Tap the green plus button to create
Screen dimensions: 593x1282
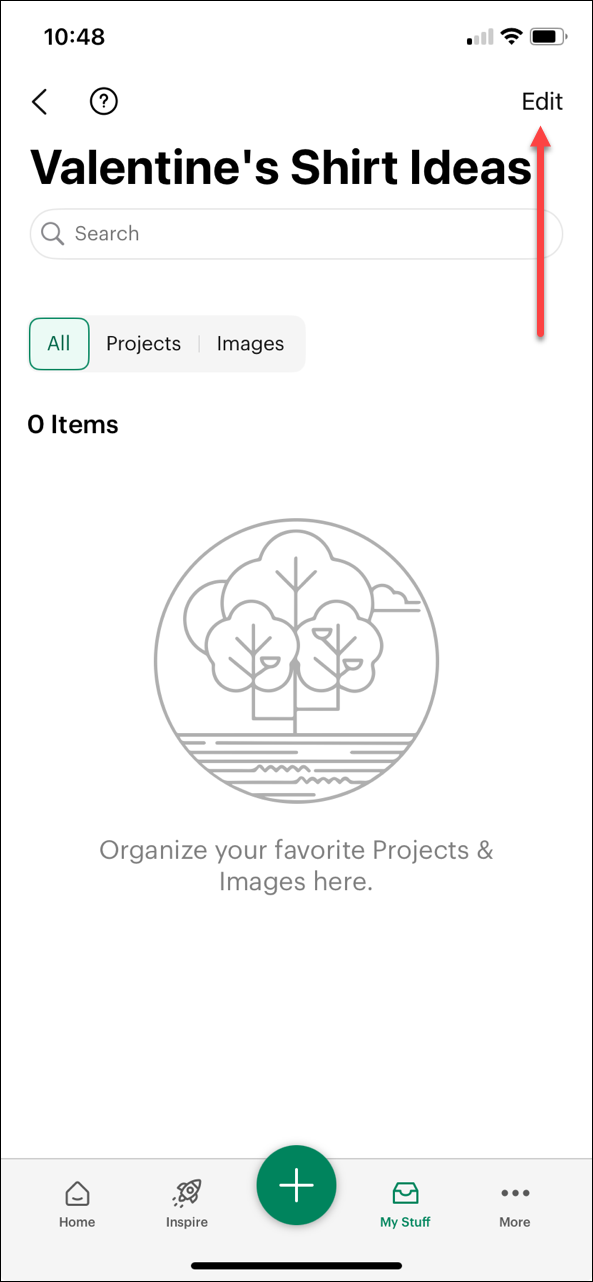(296, 1184)
